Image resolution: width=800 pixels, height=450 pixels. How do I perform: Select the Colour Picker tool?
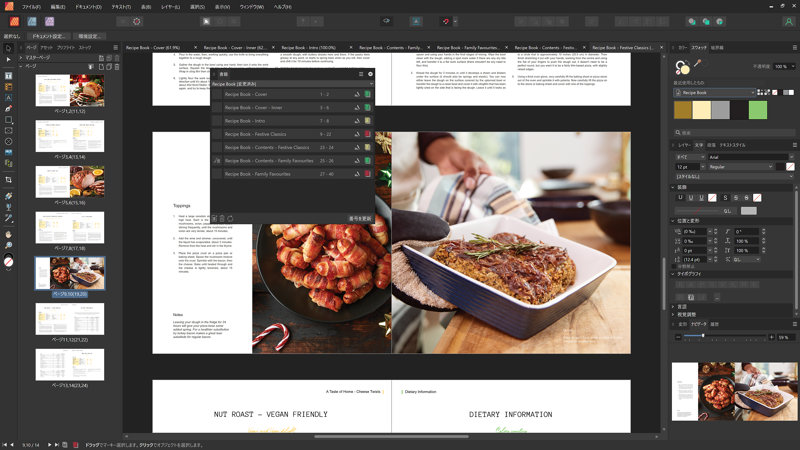click(8, 218)
